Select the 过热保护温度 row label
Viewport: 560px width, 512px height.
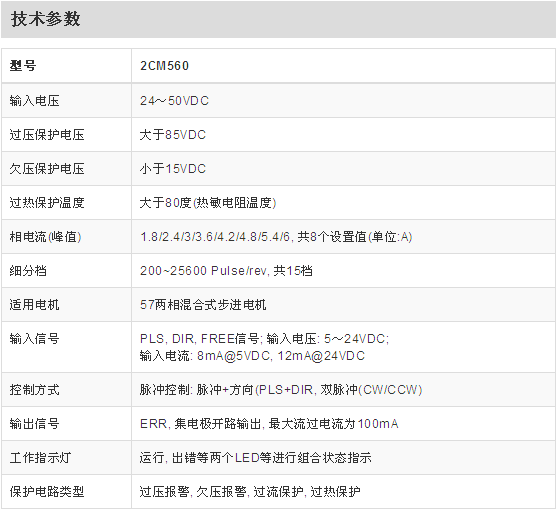pos(47,202)
